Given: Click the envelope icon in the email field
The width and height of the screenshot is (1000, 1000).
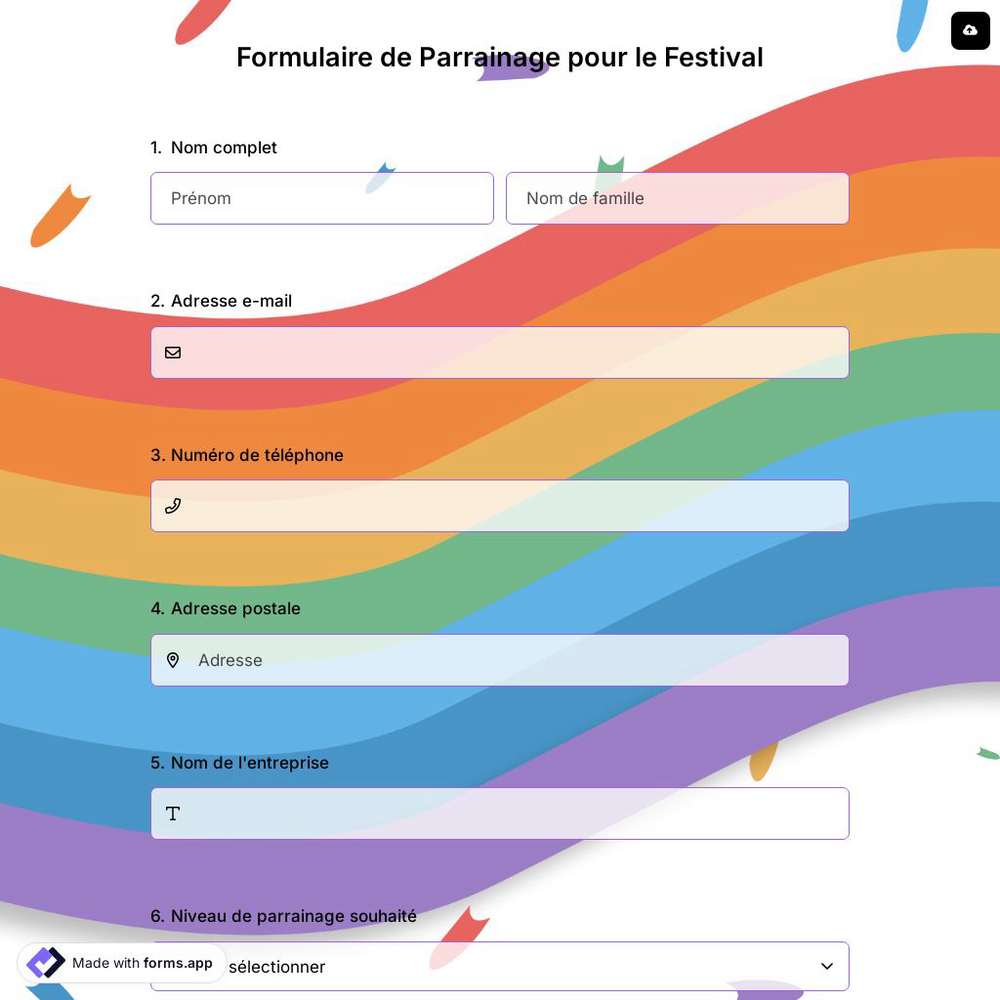Looking at the screenshot, I should 173,352.
